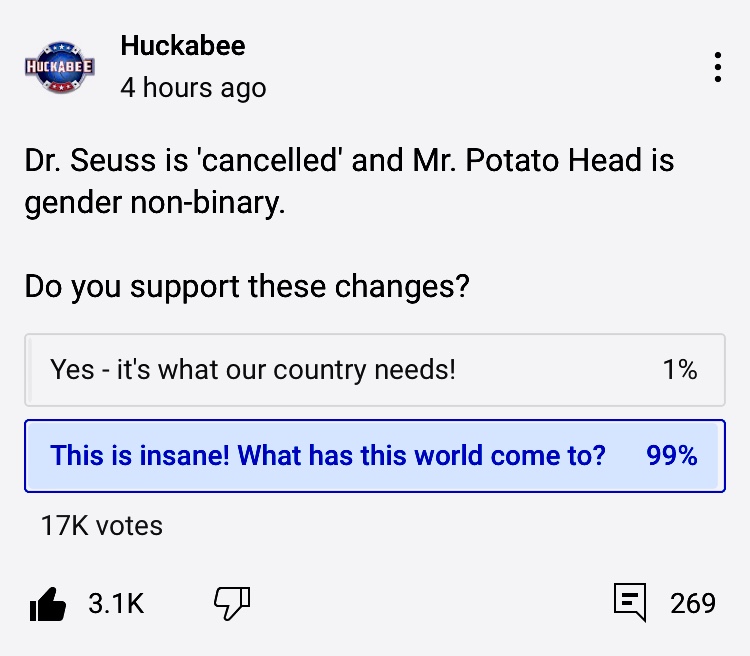
Task: Click the 99% result percentage
Action: pos(671,456)
